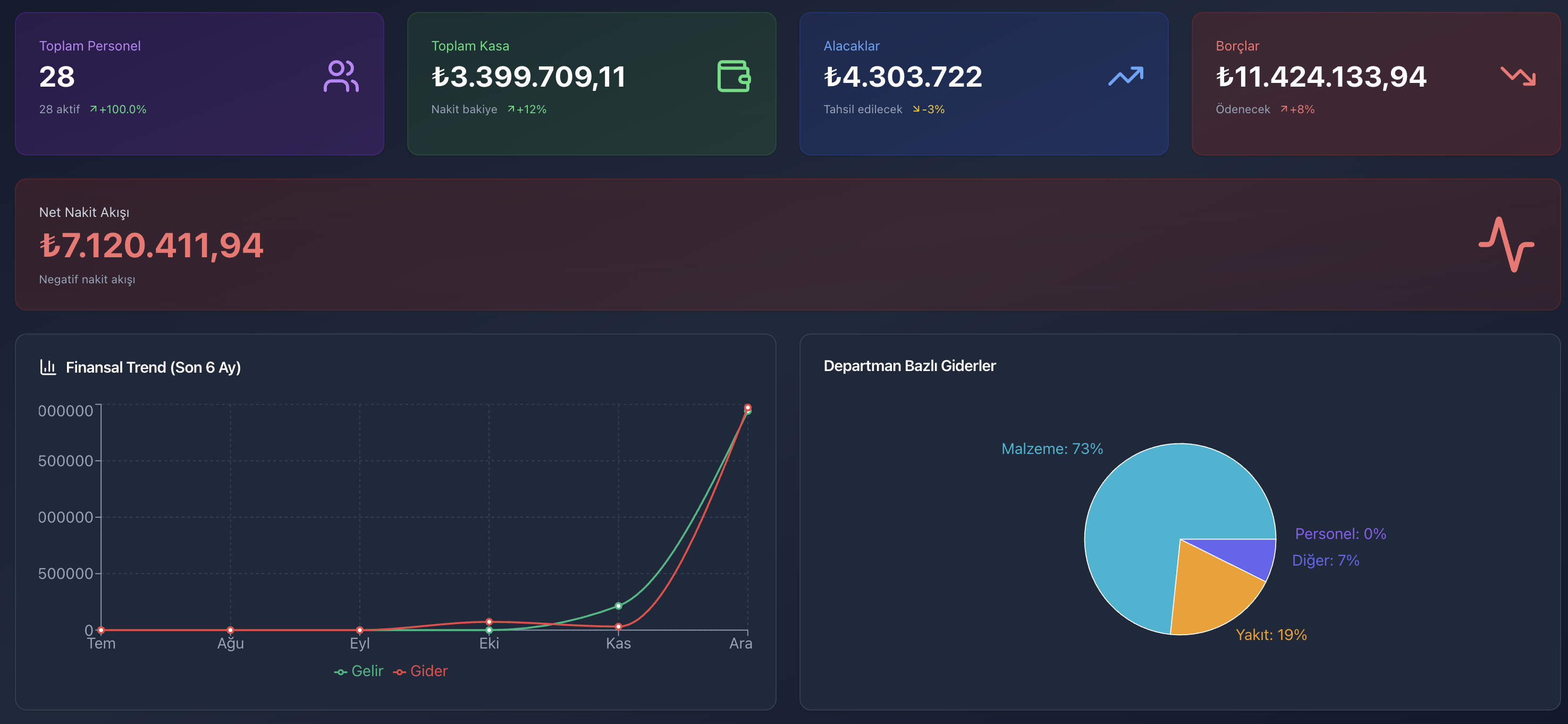The image size is (1568, 724).
Task: Click the downward trend icon in Borçlar
Action: click(x=1518, y=77)
